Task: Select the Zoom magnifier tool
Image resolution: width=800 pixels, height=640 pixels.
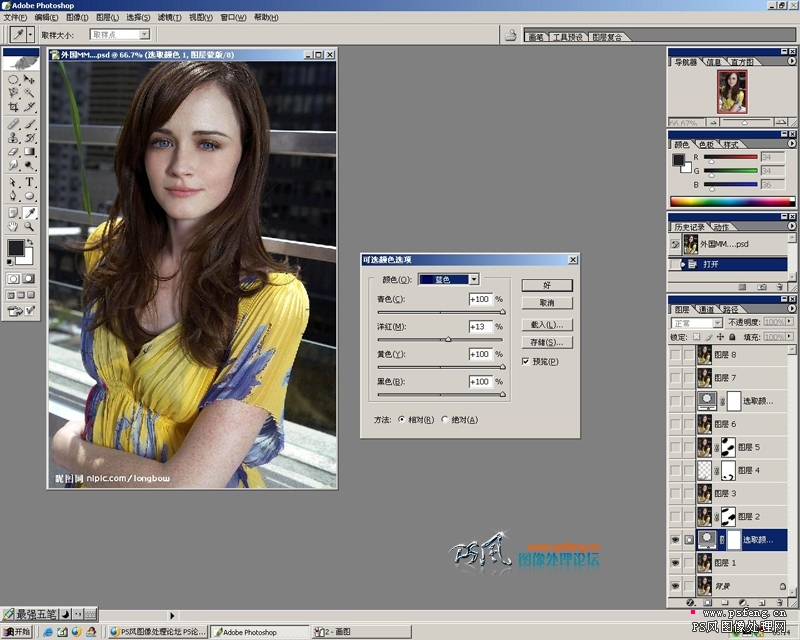Action: click(x=30, y=226)
